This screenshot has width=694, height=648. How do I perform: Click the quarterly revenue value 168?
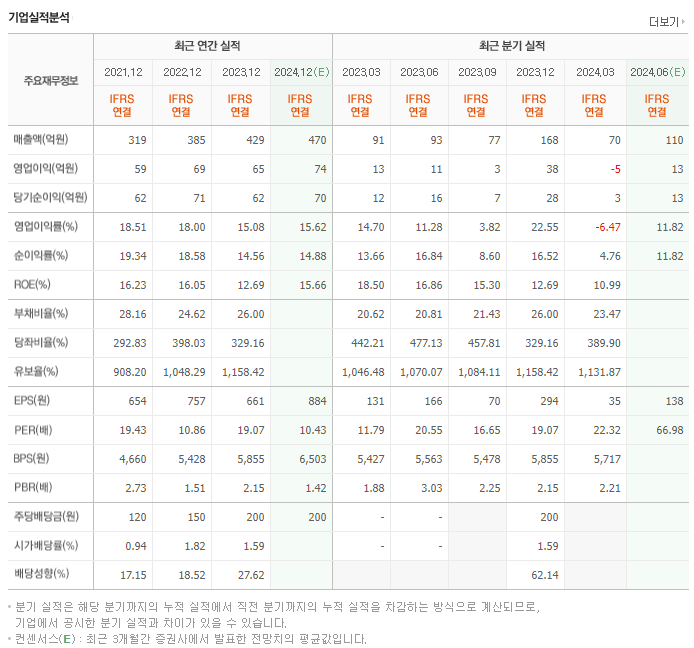pos(549,140)
